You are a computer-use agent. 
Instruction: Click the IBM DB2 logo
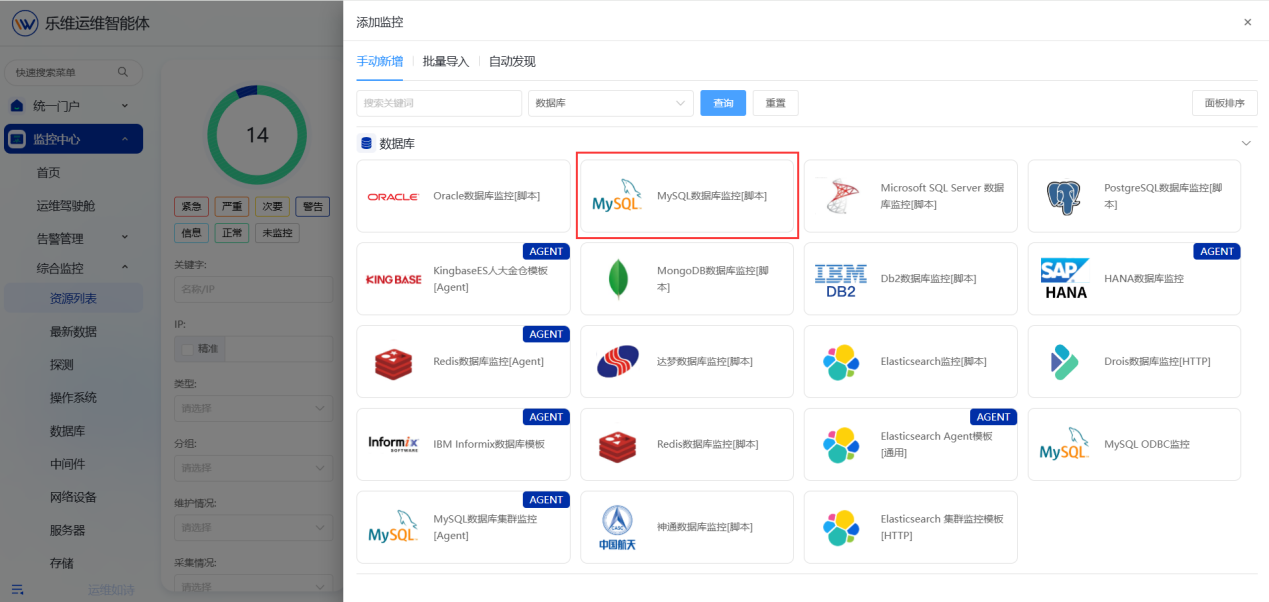(x=841, y=280)
